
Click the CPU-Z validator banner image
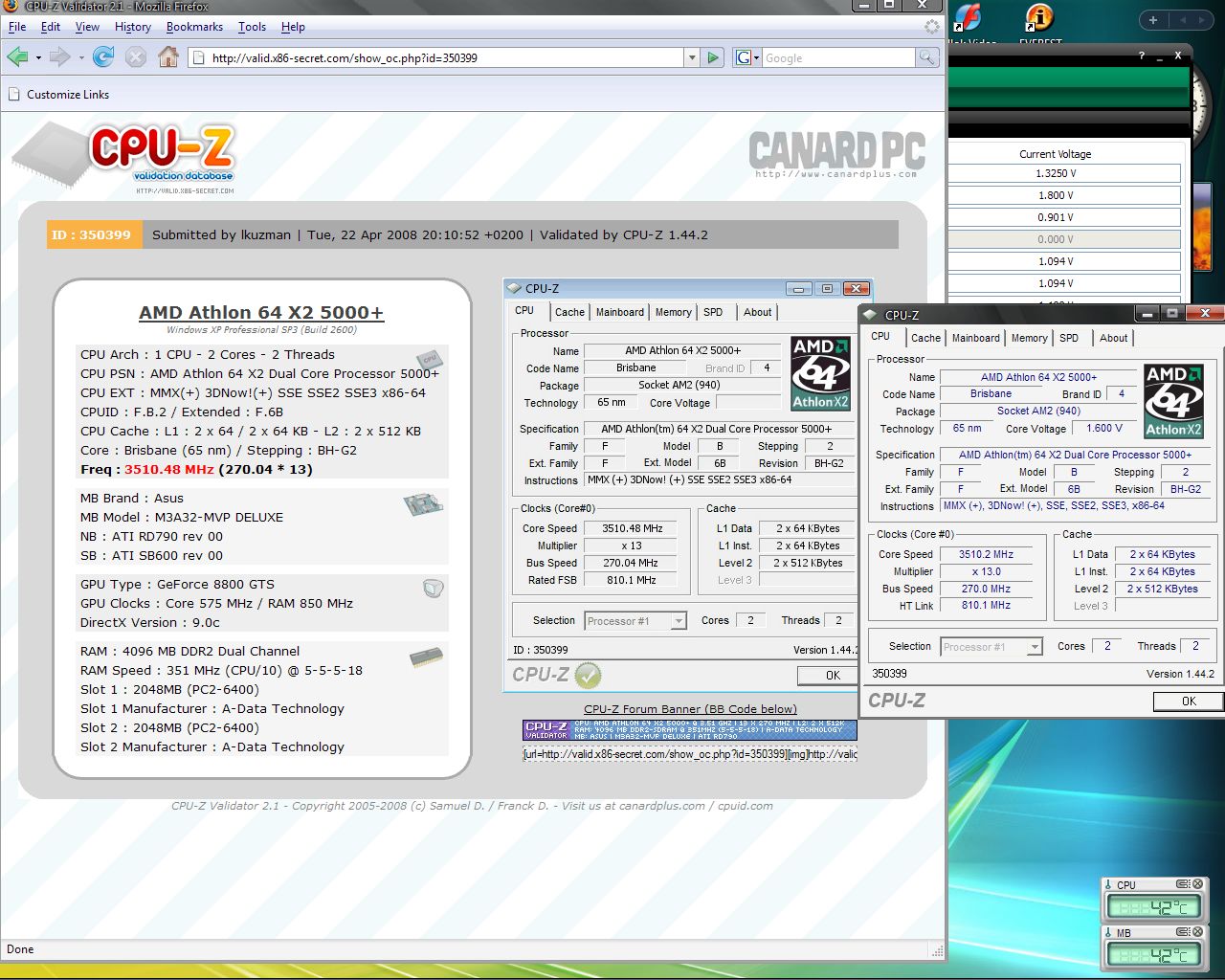690,730
